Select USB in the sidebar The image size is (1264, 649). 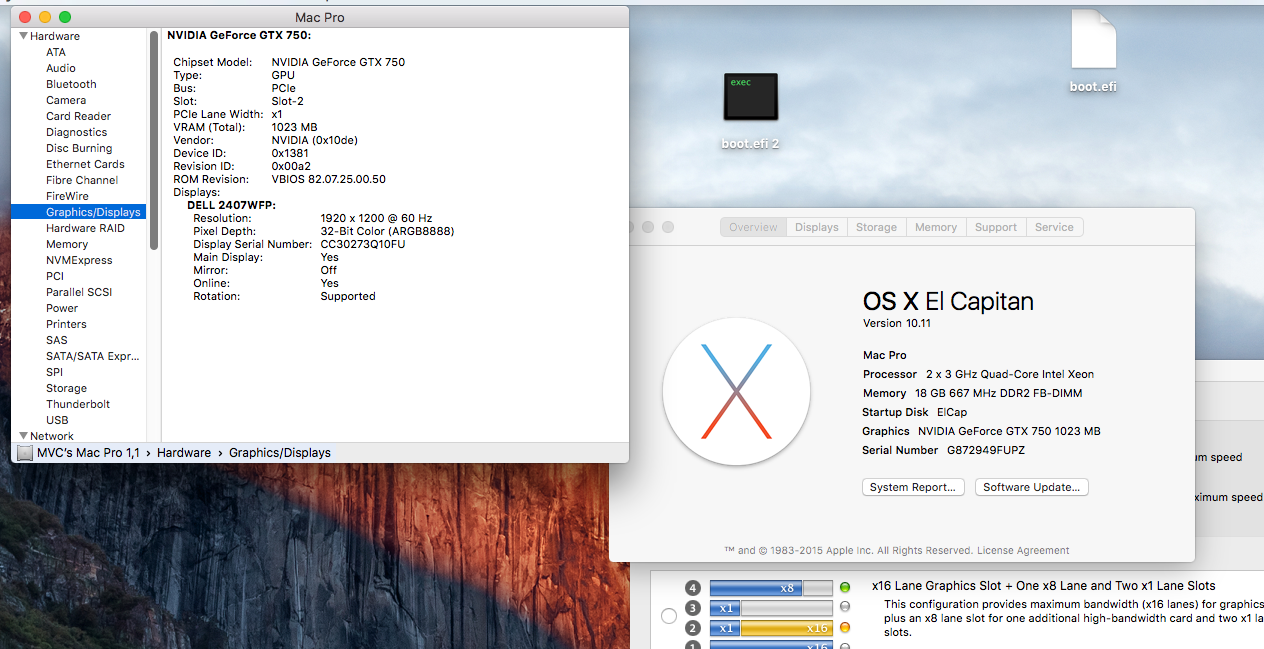point(57,420)
